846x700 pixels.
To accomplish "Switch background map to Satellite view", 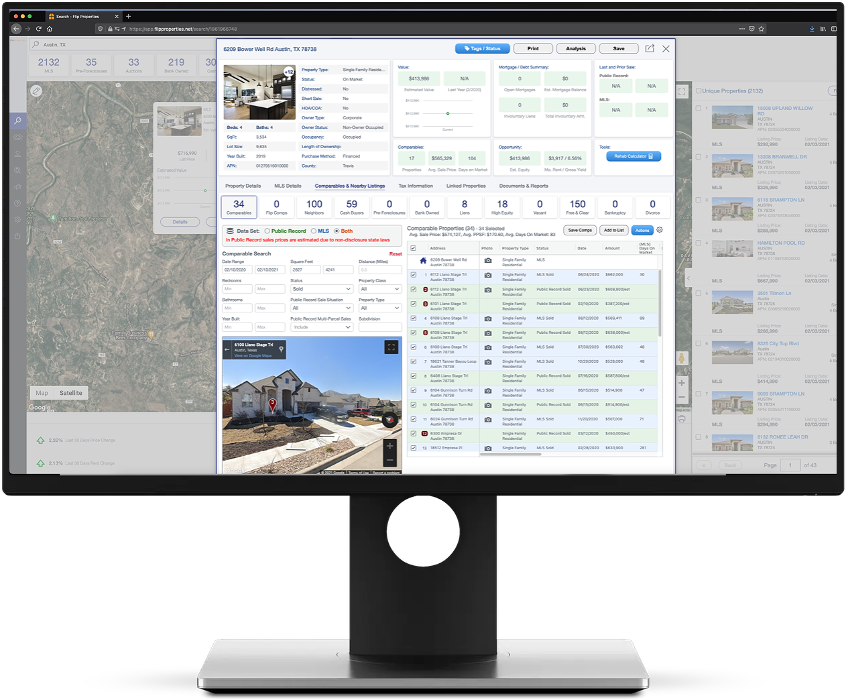I will (x=71, y=393).
